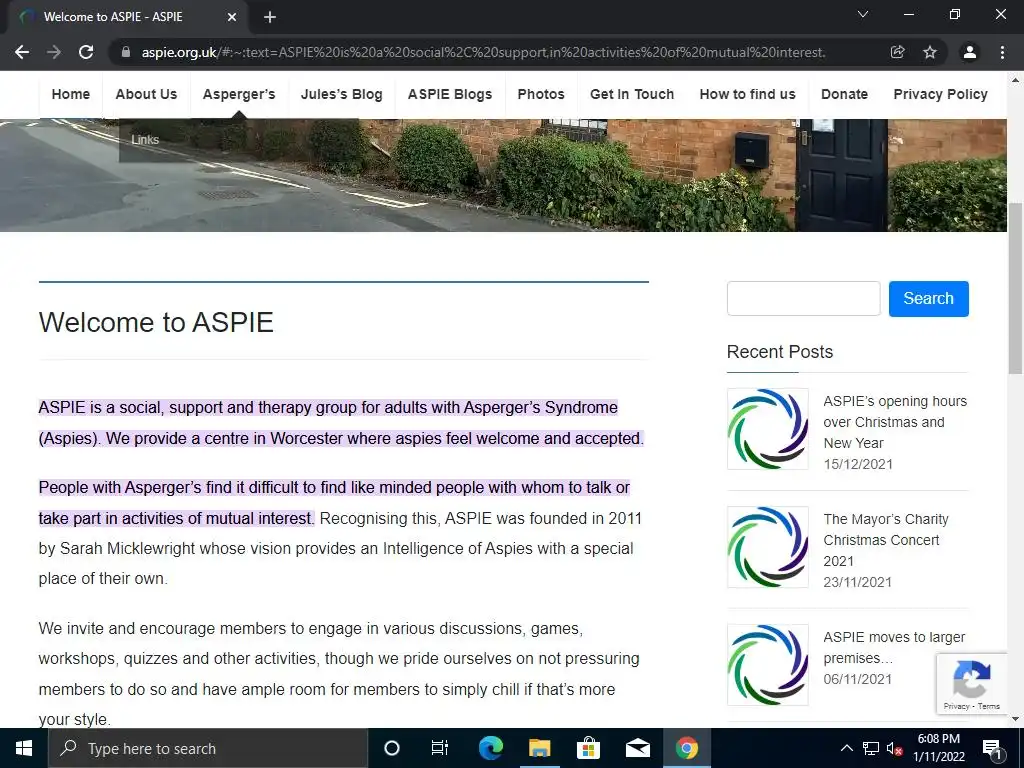1024x768 pixels.
Task: Click the date 23/11/2021
Action: click(x=857, y=583)
